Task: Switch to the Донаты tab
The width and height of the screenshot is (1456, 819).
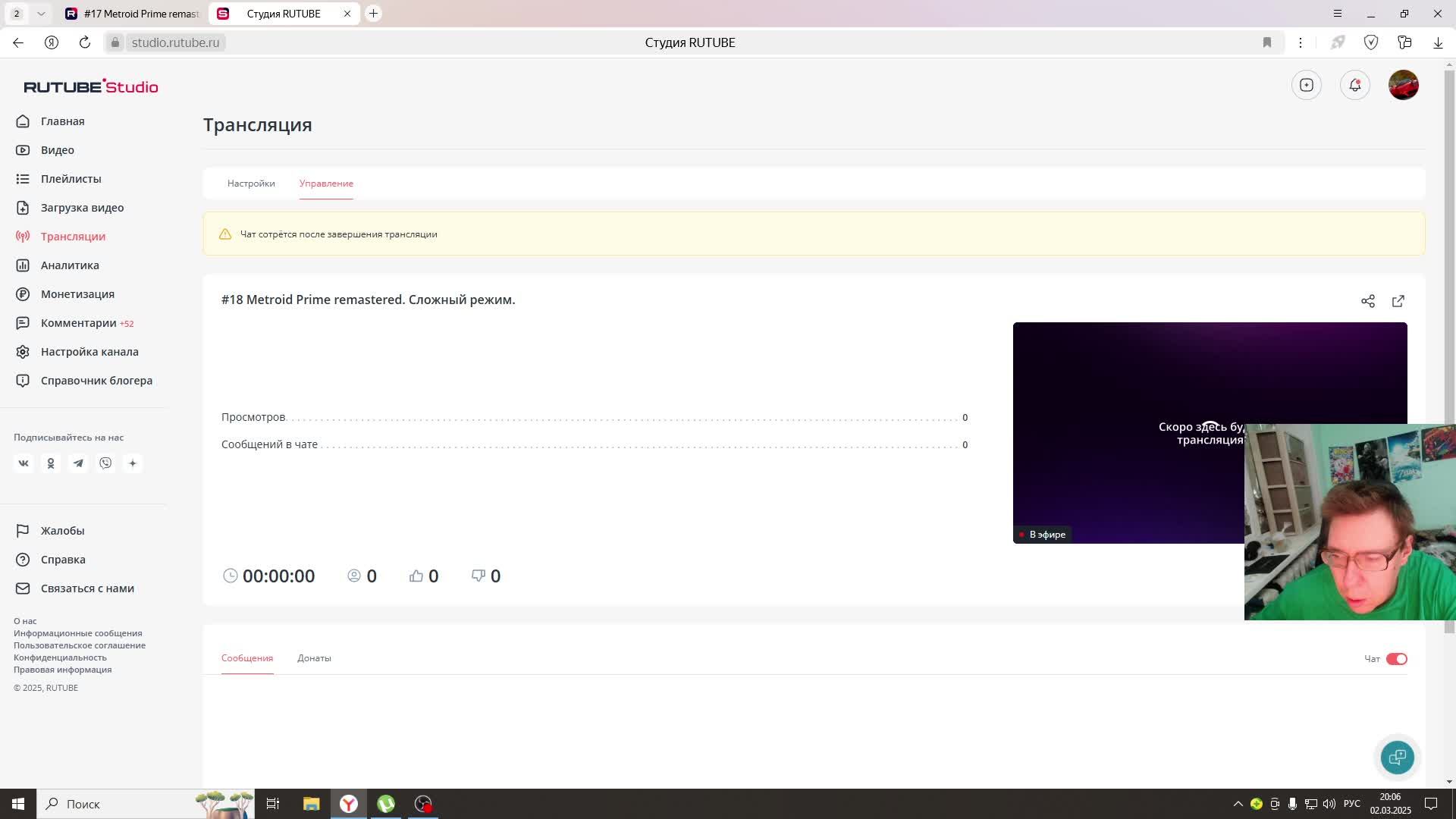Action: (x=314, y=658)
